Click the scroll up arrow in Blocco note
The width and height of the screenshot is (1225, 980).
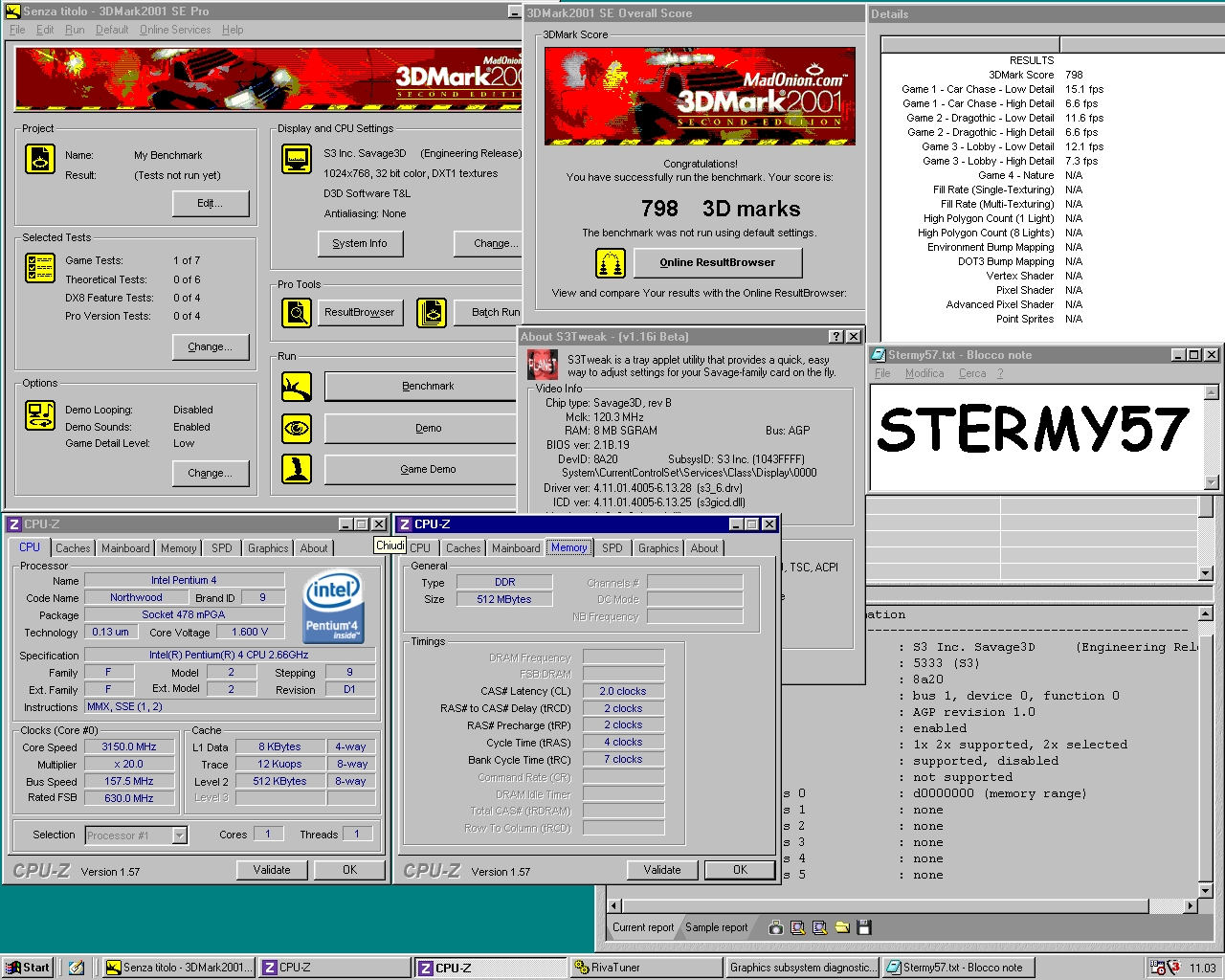click(1211, 392)
